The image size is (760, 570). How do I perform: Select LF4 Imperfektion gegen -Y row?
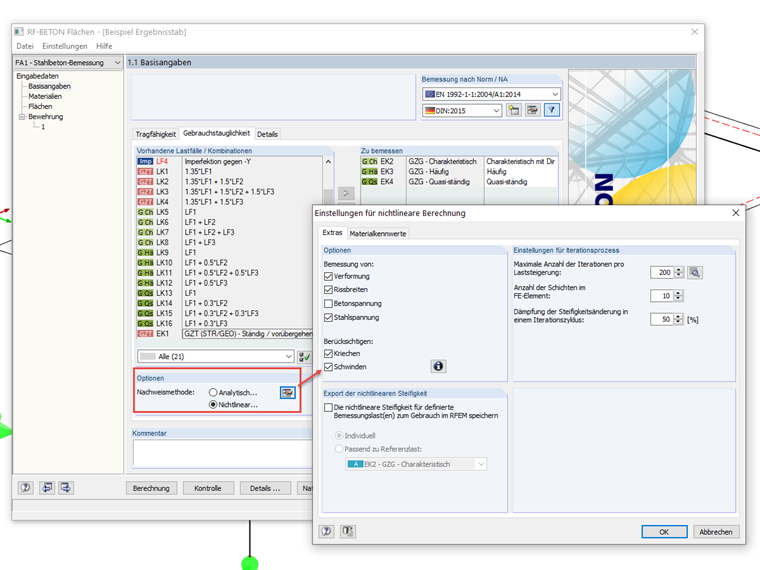[229, 161]
